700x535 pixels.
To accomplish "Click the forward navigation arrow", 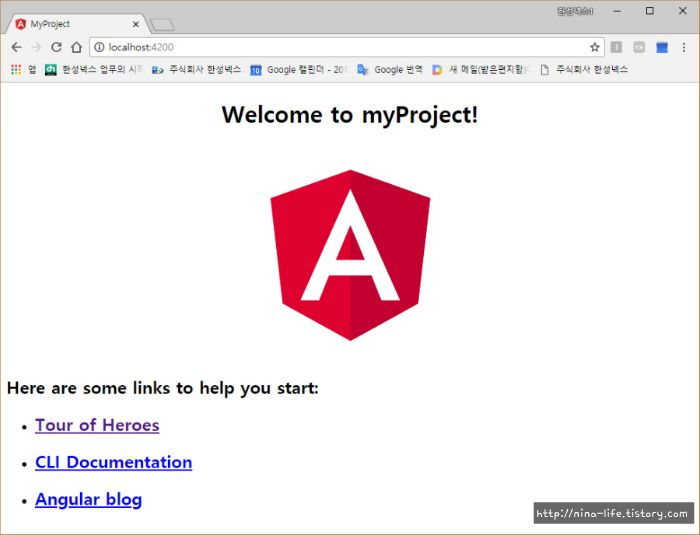I will coord(37,47).
